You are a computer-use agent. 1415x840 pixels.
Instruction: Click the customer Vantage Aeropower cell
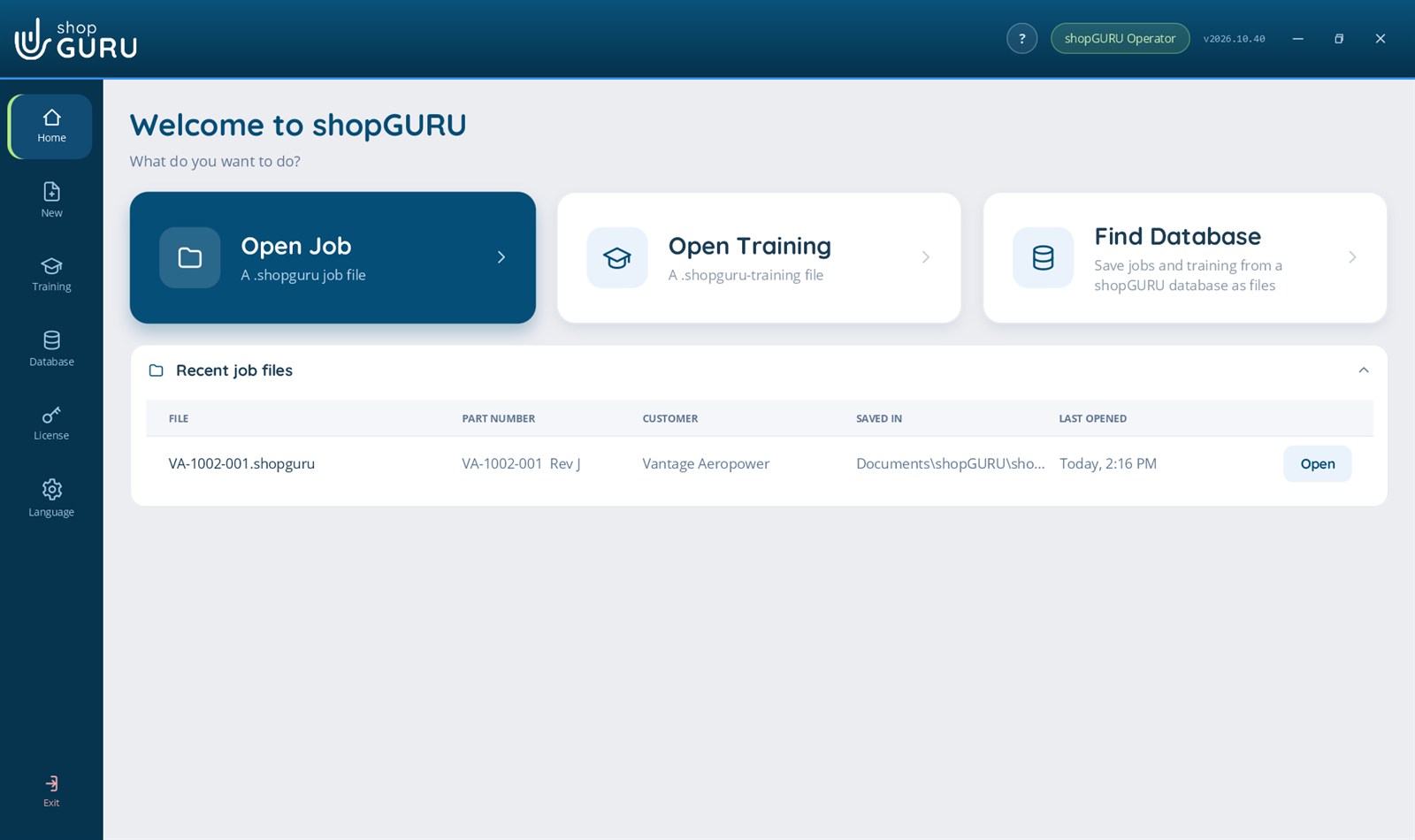(706, 463)
